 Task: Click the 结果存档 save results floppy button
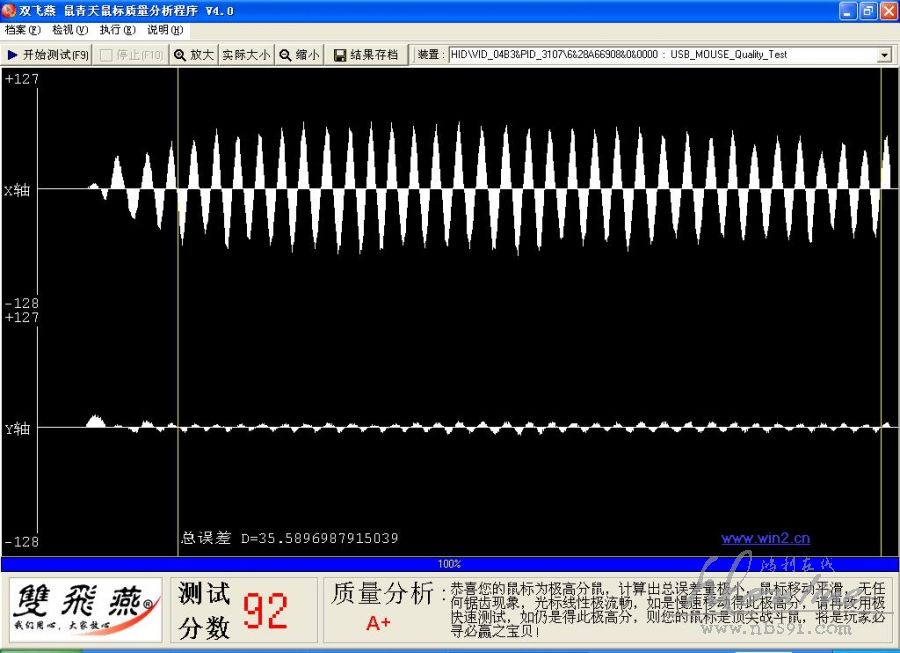point(366,55)
